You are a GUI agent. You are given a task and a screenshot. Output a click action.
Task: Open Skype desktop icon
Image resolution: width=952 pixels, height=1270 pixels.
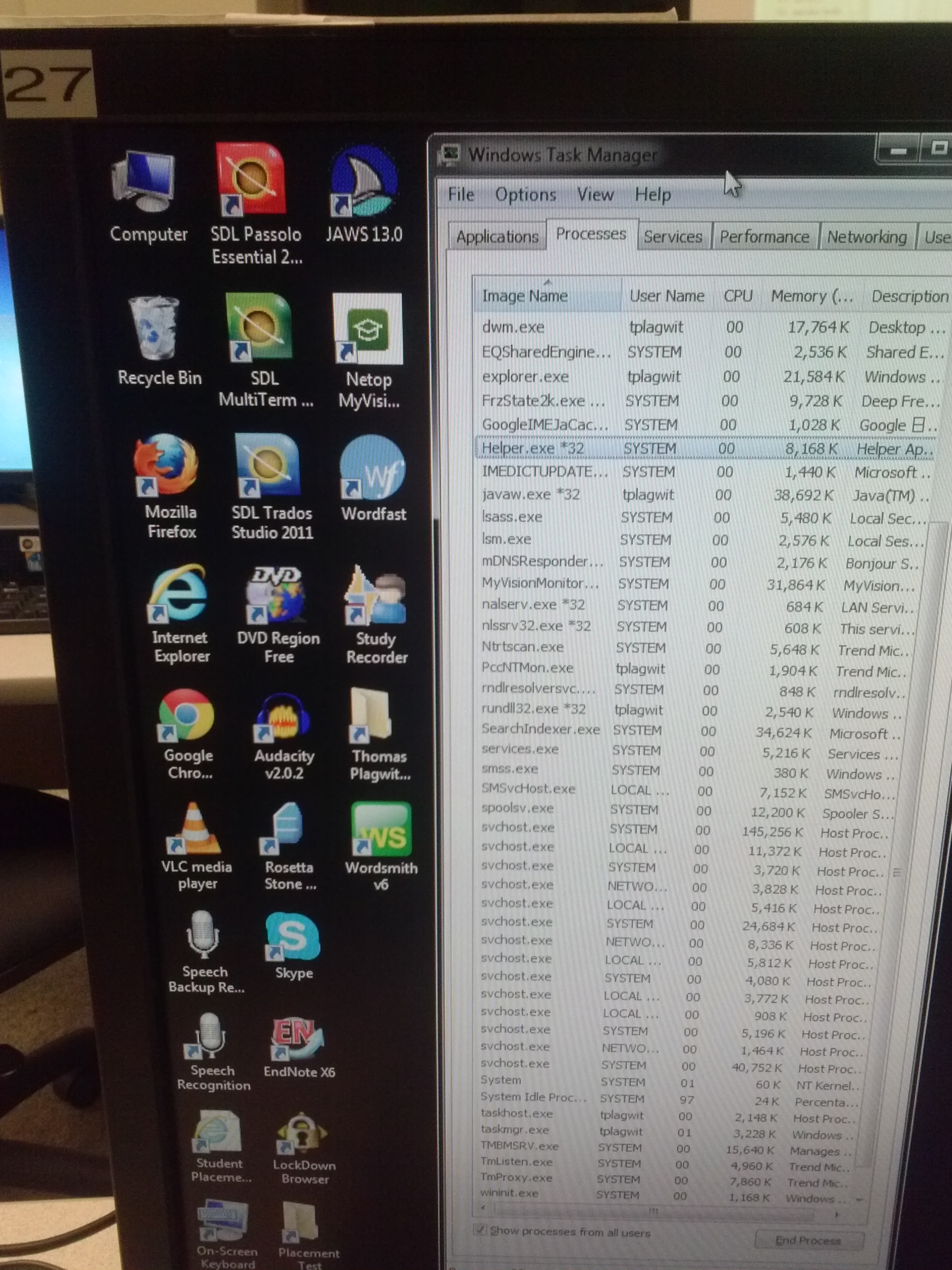click(293, 937)
